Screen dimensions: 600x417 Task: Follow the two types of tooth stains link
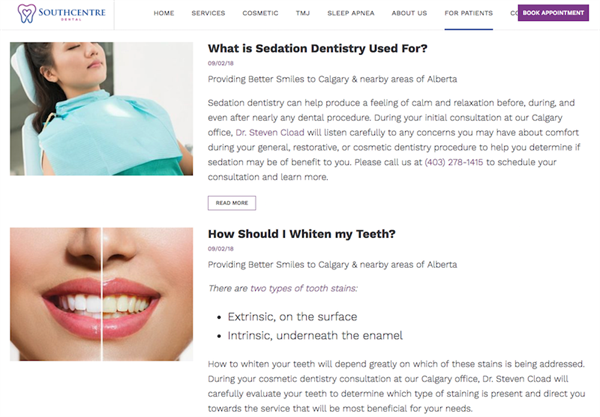tap(304, 288)
